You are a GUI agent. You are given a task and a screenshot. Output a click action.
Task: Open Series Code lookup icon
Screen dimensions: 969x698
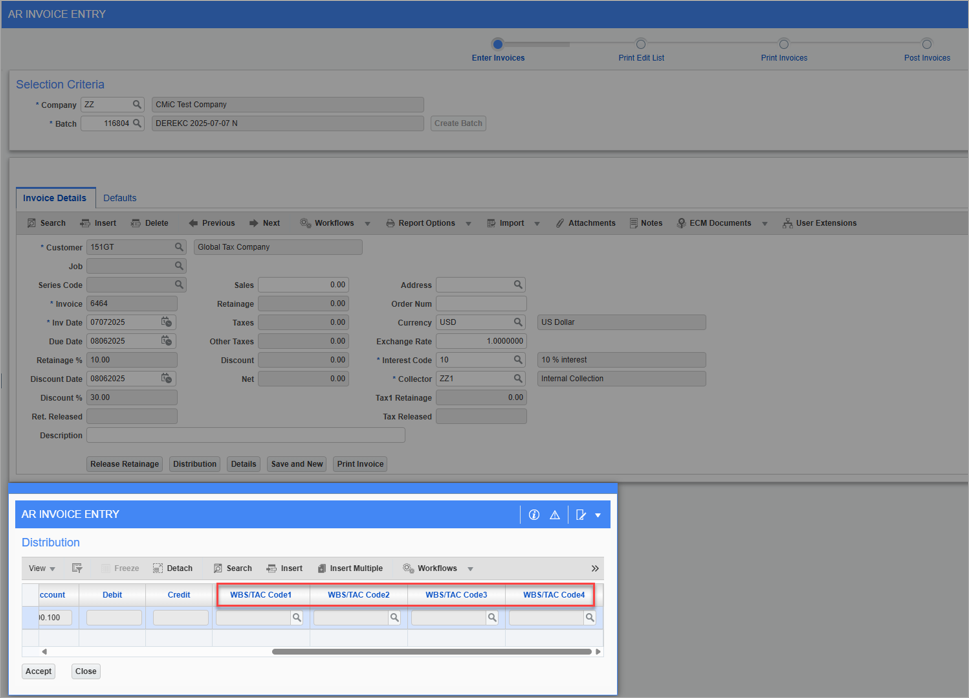pos(179,284)
